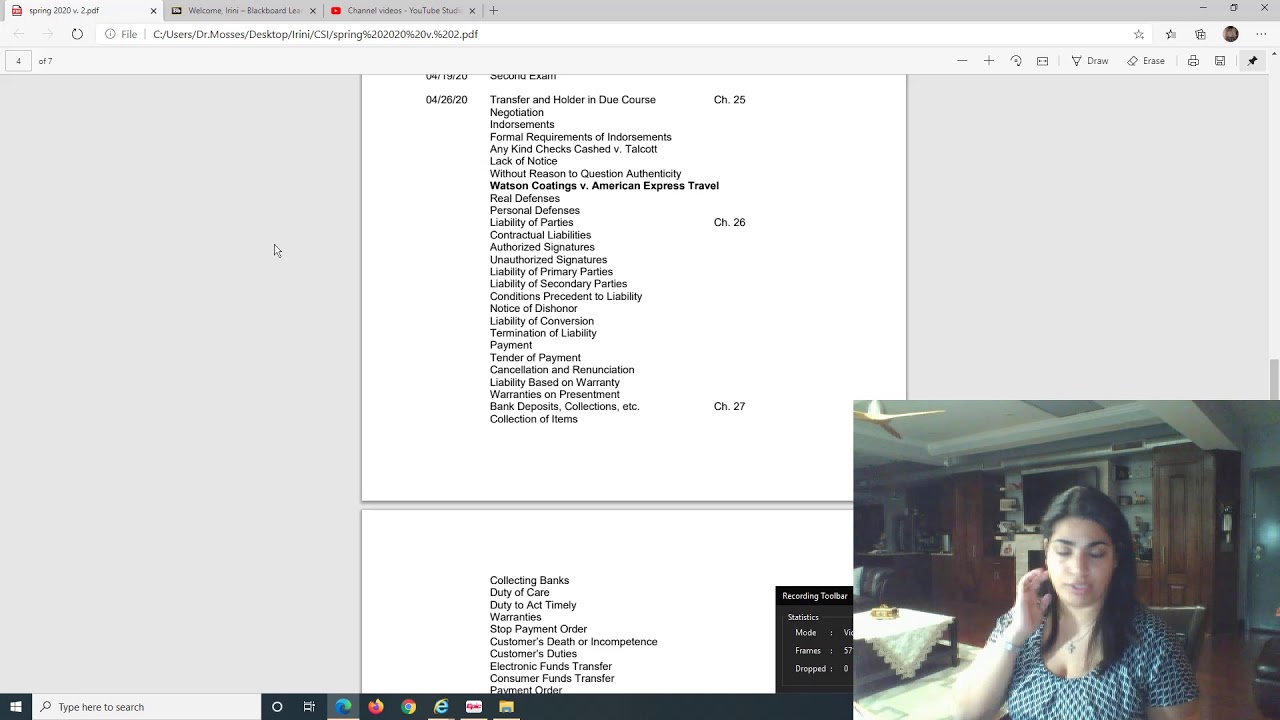Screen dimensions: 1280x720
Task: Unpin the PDF toolbar
Action: [x=1252, y=61]
